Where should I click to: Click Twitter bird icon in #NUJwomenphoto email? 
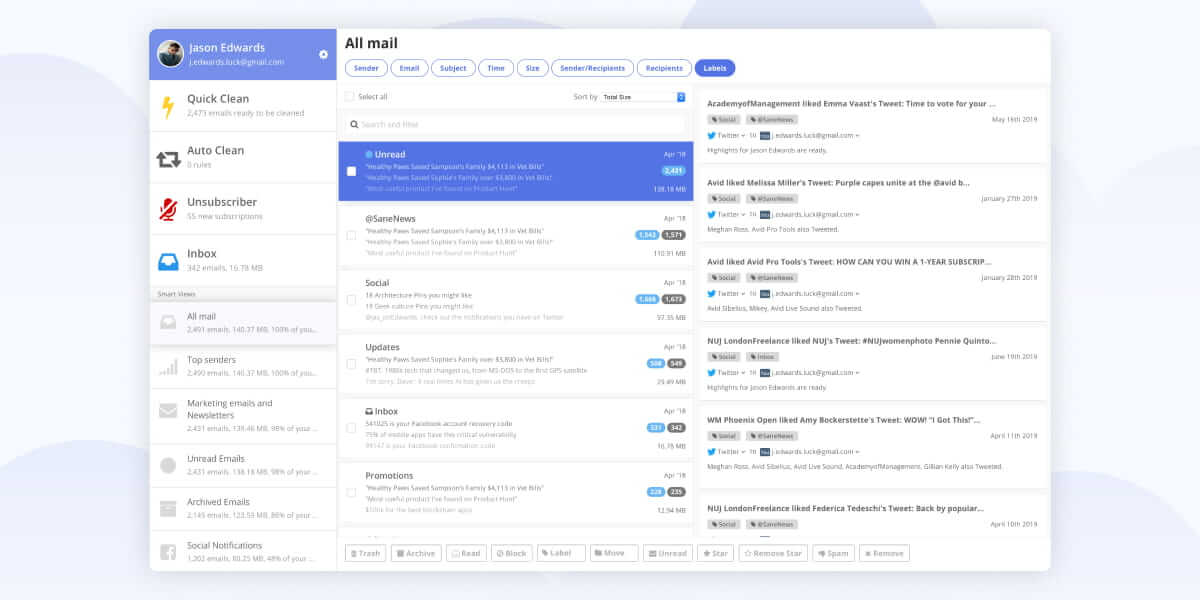click(x=712, y=372)
